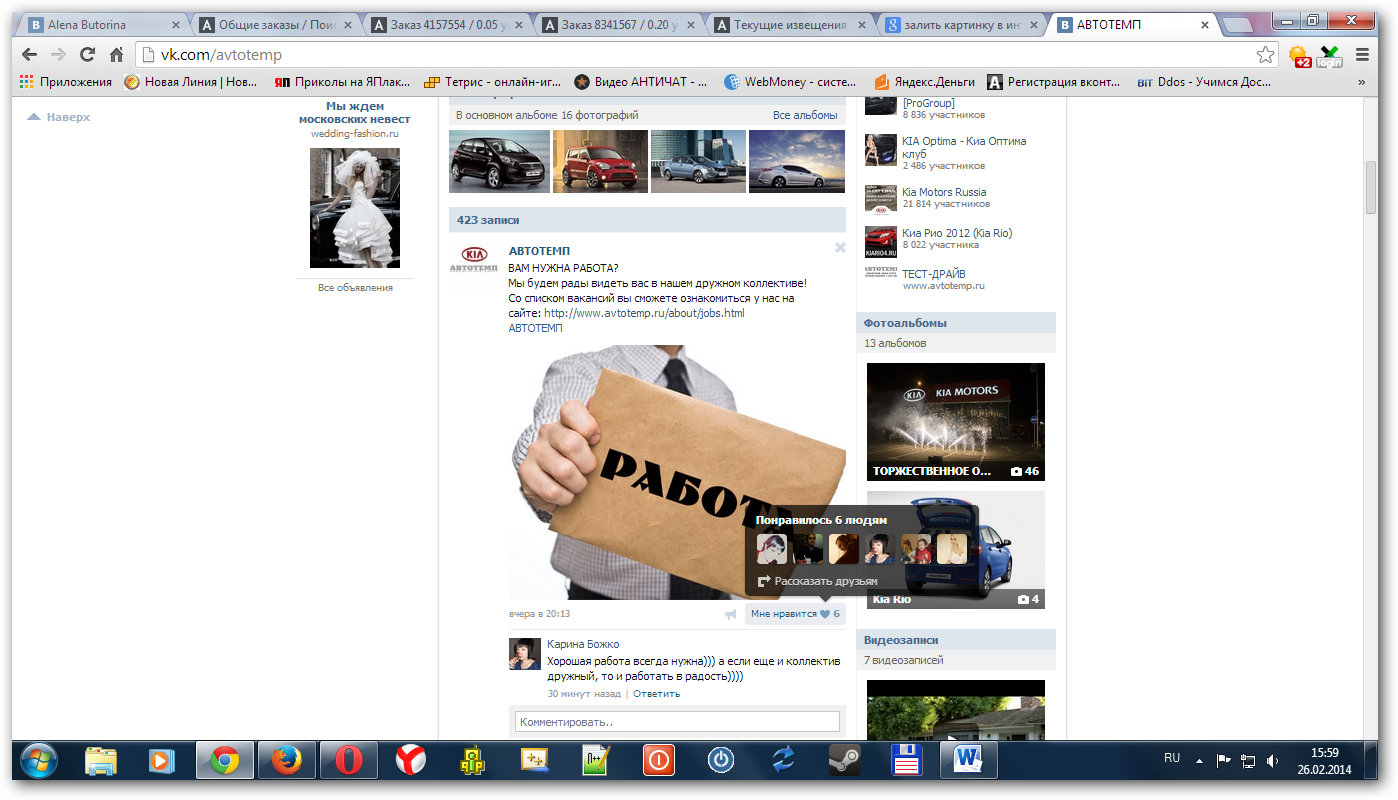Click the Наверх link to return to the top

[59, 117]
